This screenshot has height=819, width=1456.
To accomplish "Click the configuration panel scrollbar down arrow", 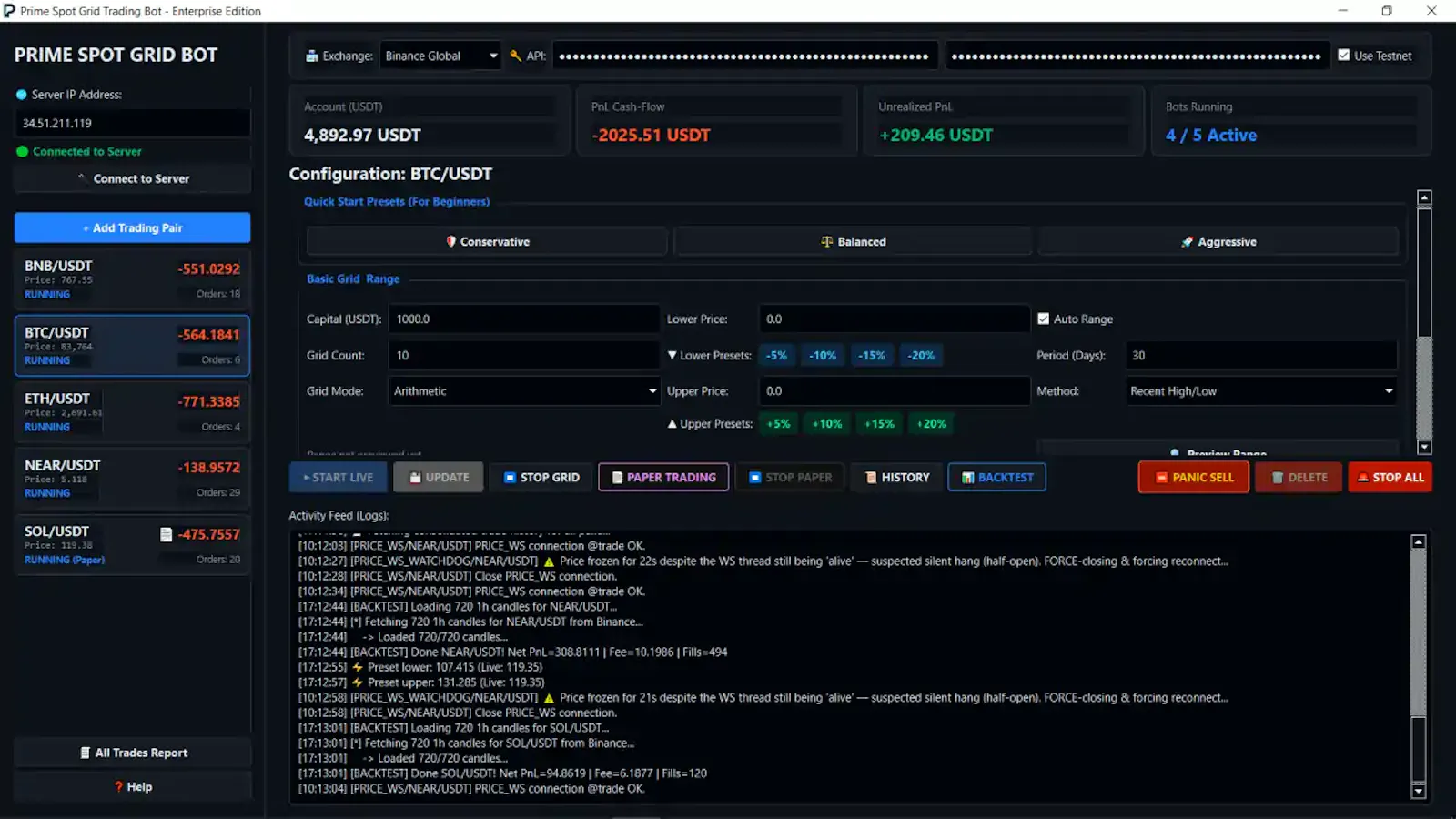I will coord(1424,447).
